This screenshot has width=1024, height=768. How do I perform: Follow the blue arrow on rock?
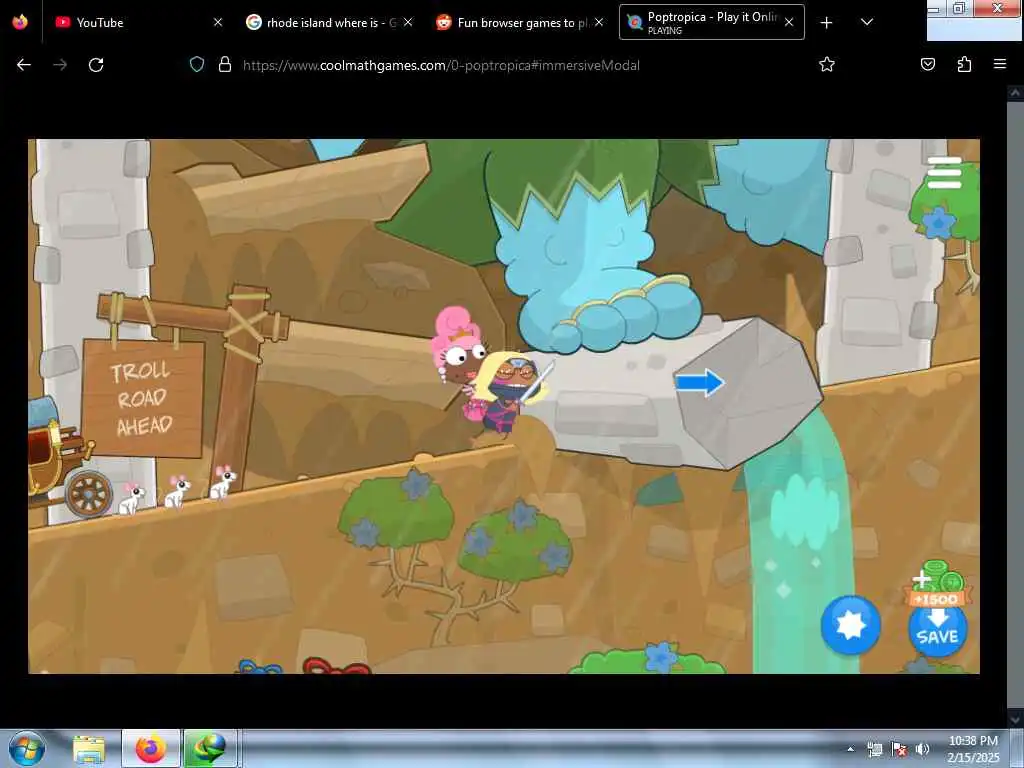point(699,382)
